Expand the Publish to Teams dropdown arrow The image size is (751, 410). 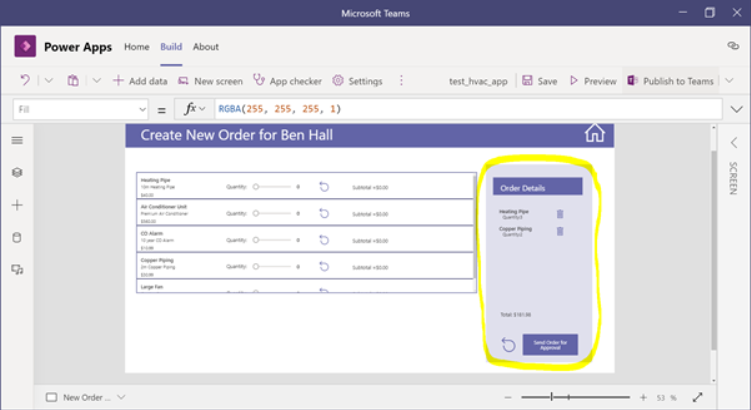pyautogui.click(x=729, y=80)
